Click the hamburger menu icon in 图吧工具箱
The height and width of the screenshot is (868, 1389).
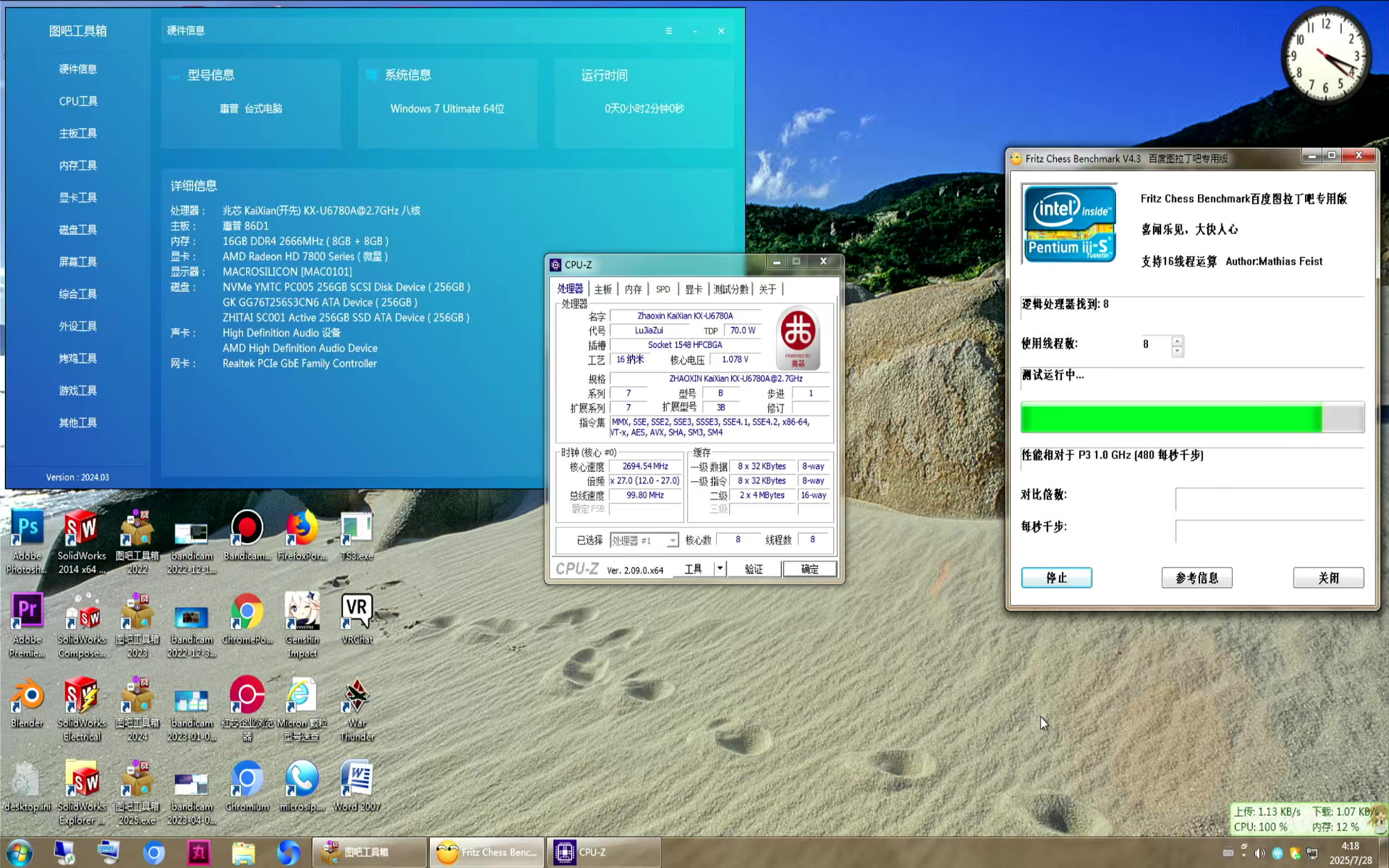click(x=669, y=31)
